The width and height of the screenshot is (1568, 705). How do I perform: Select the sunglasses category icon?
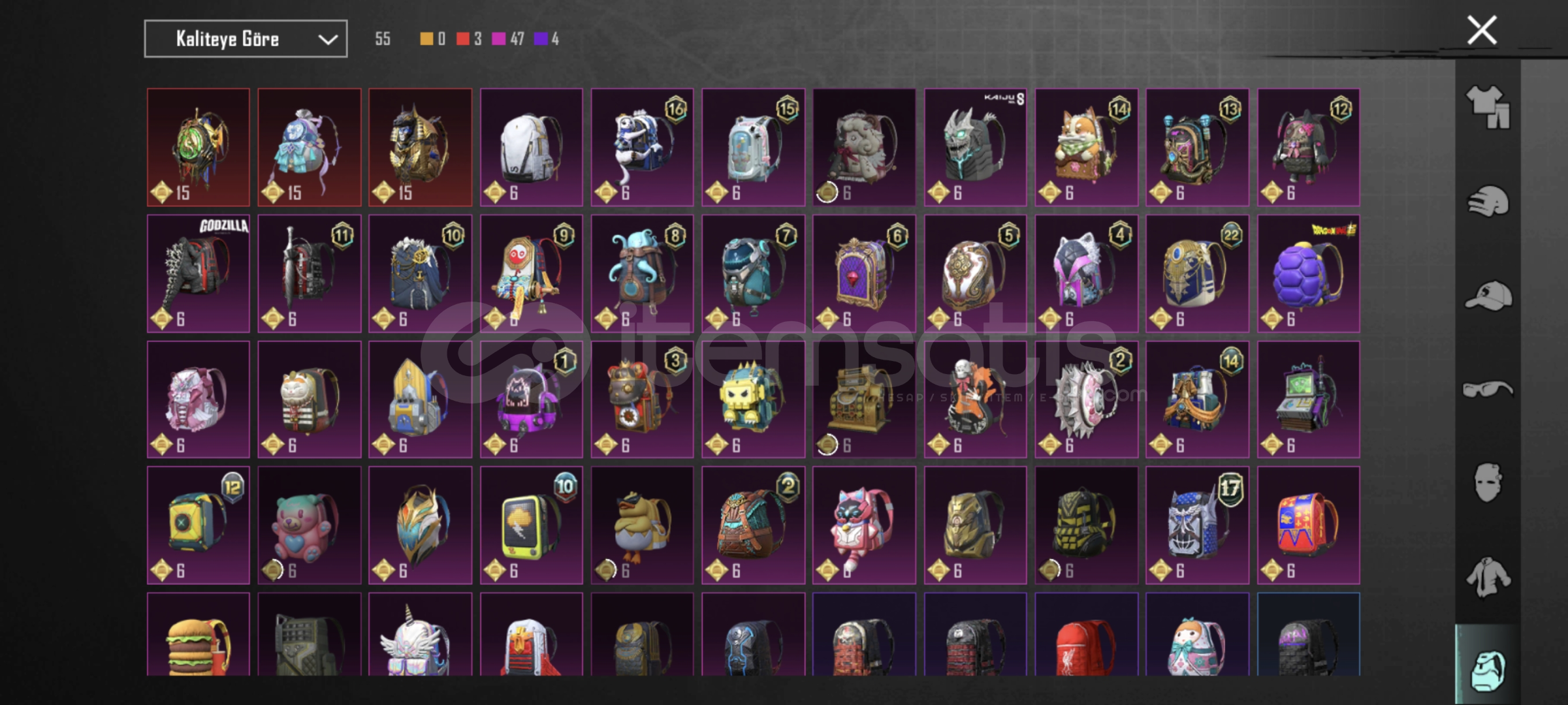[x=1488, y=389]
